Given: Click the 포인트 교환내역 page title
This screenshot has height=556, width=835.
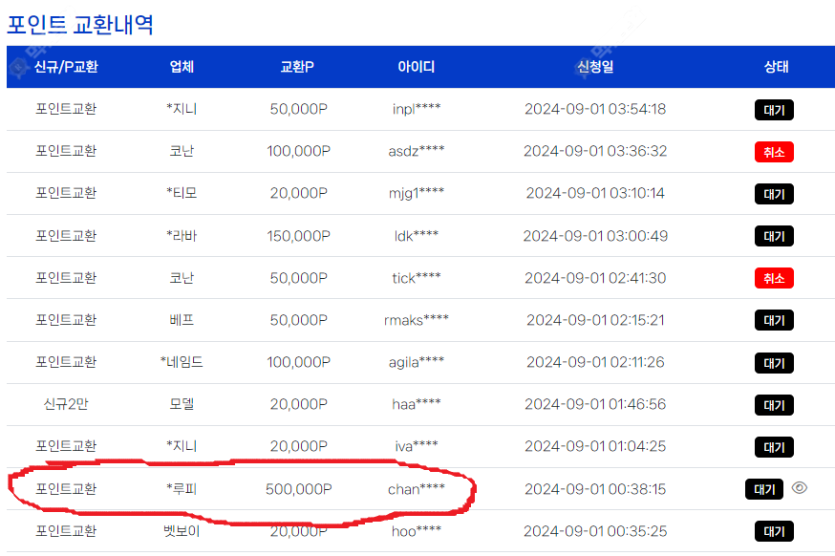Looking at the screenshot, I should point(80,24).
